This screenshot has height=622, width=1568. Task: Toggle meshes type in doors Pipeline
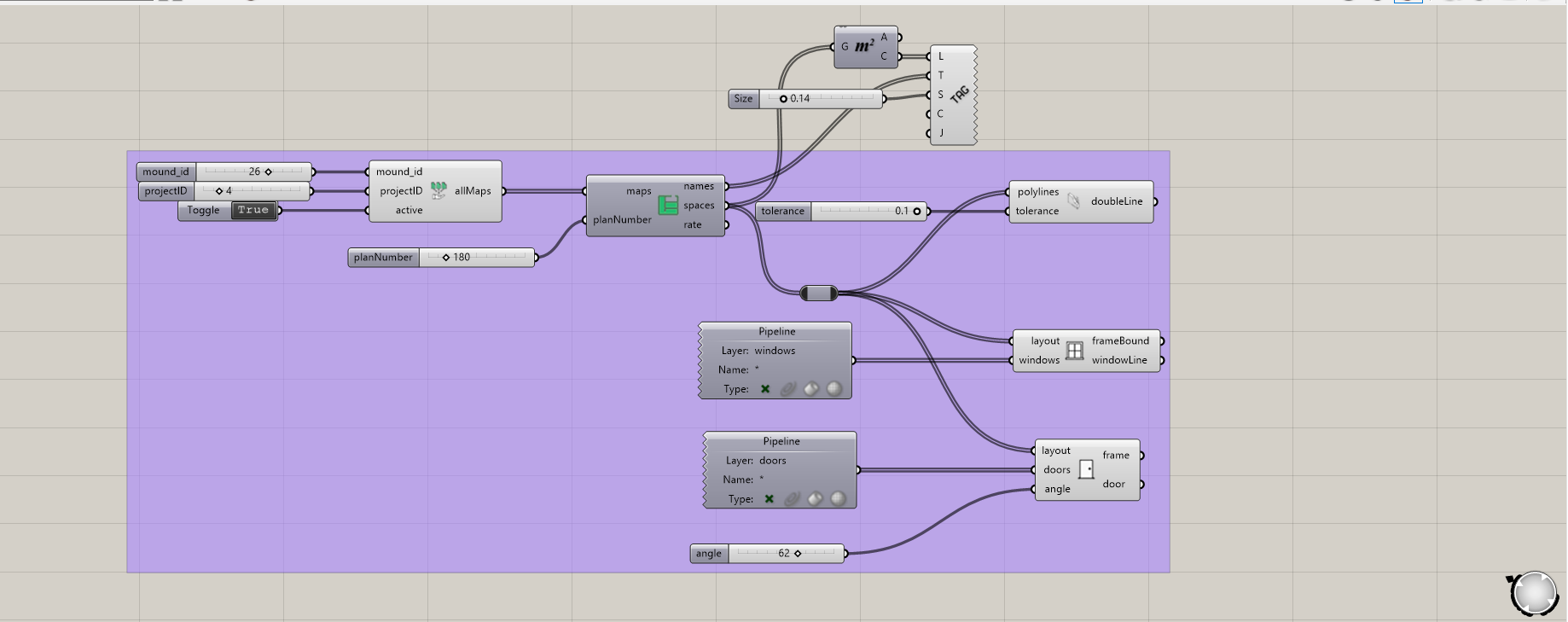tap(839, 499)
